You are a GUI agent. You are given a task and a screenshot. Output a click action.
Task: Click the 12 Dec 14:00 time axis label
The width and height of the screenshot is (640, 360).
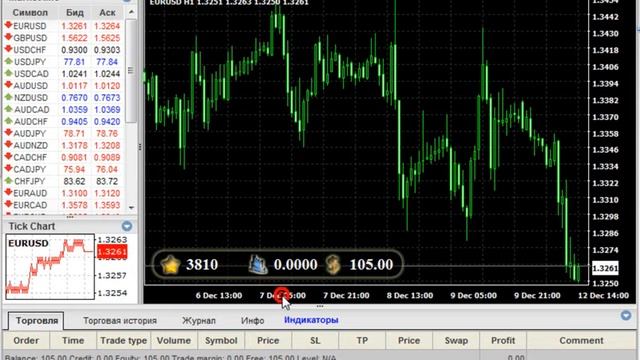point(603,295)
